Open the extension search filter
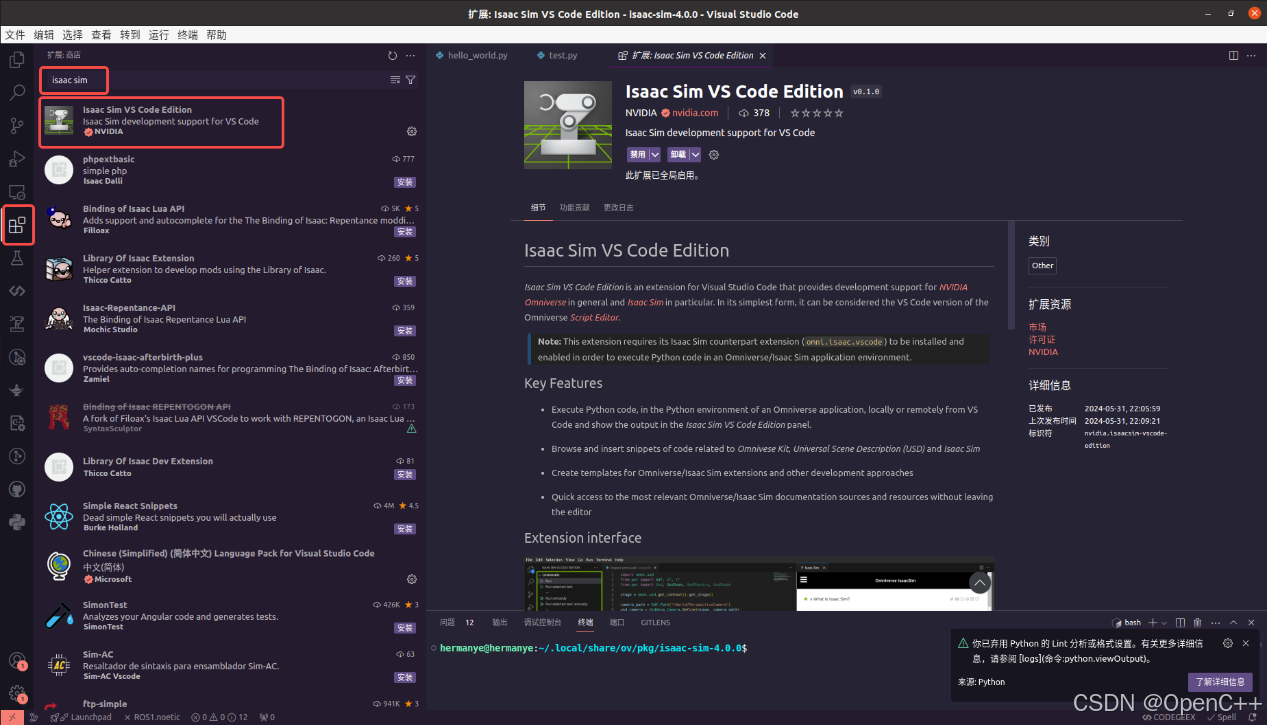 tap(410, 80)
